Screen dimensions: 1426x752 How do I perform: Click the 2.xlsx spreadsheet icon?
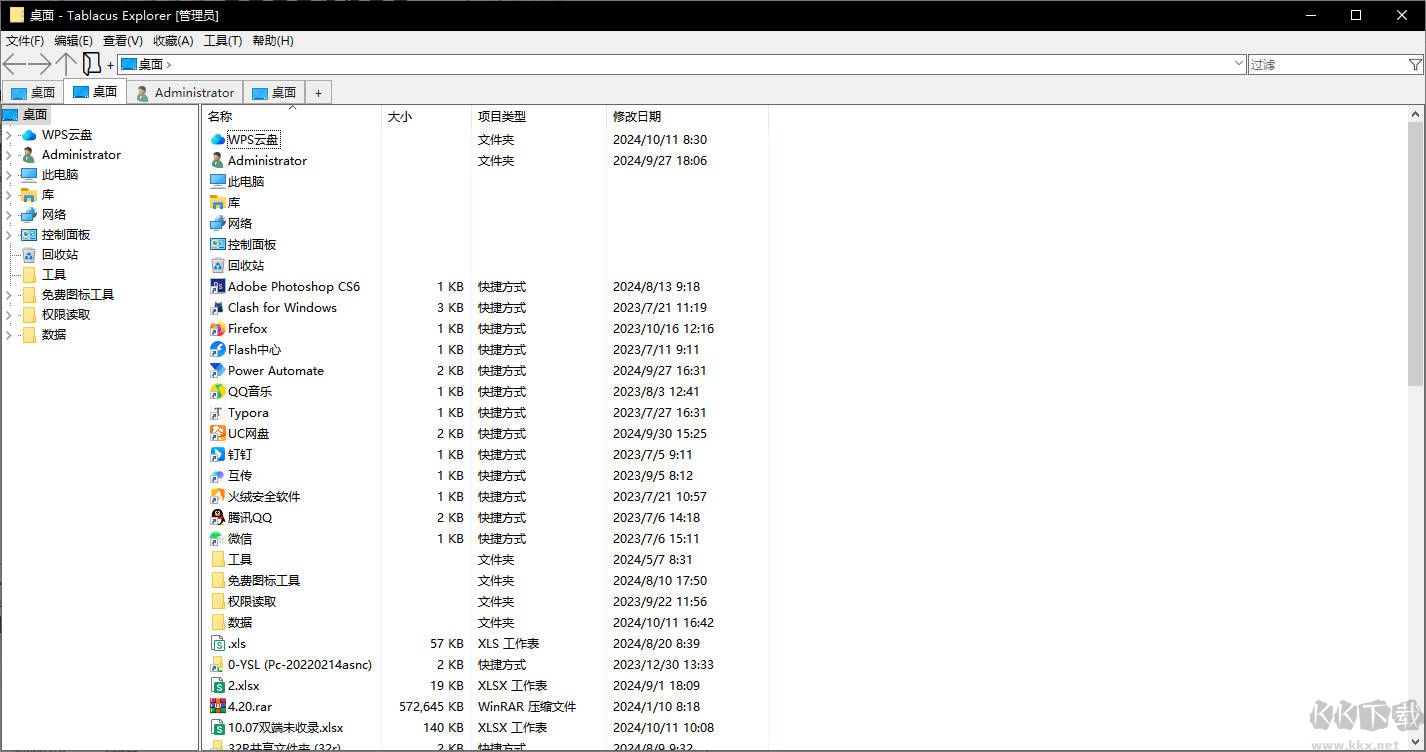[x=218, y=686]
